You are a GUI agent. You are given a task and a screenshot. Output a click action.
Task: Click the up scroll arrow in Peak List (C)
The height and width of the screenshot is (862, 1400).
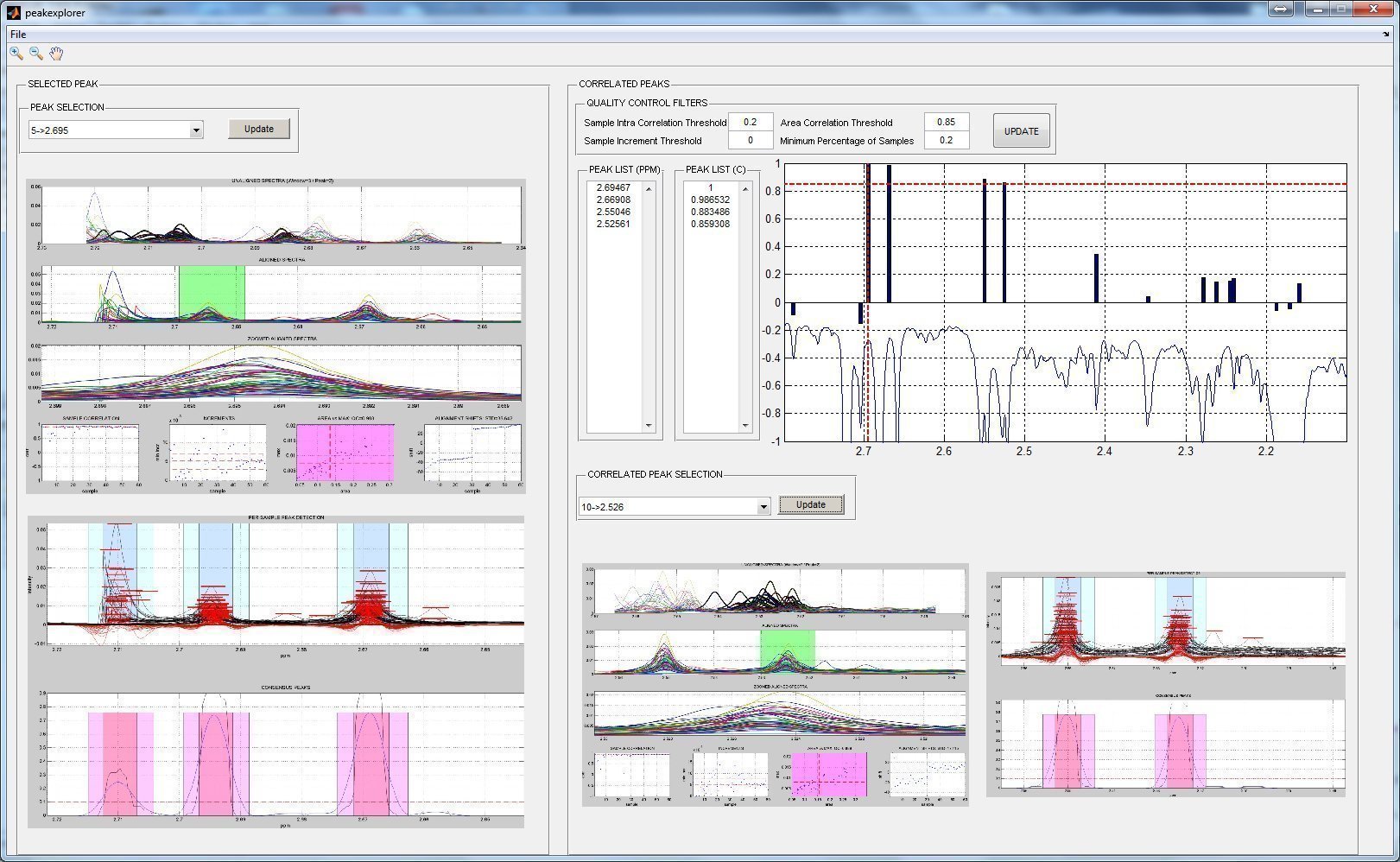[745, 188]
